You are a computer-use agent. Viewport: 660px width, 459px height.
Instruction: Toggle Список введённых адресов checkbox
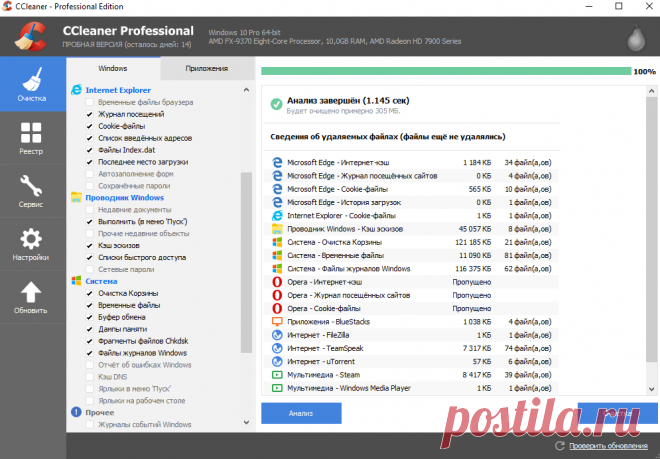pos(89,138)
